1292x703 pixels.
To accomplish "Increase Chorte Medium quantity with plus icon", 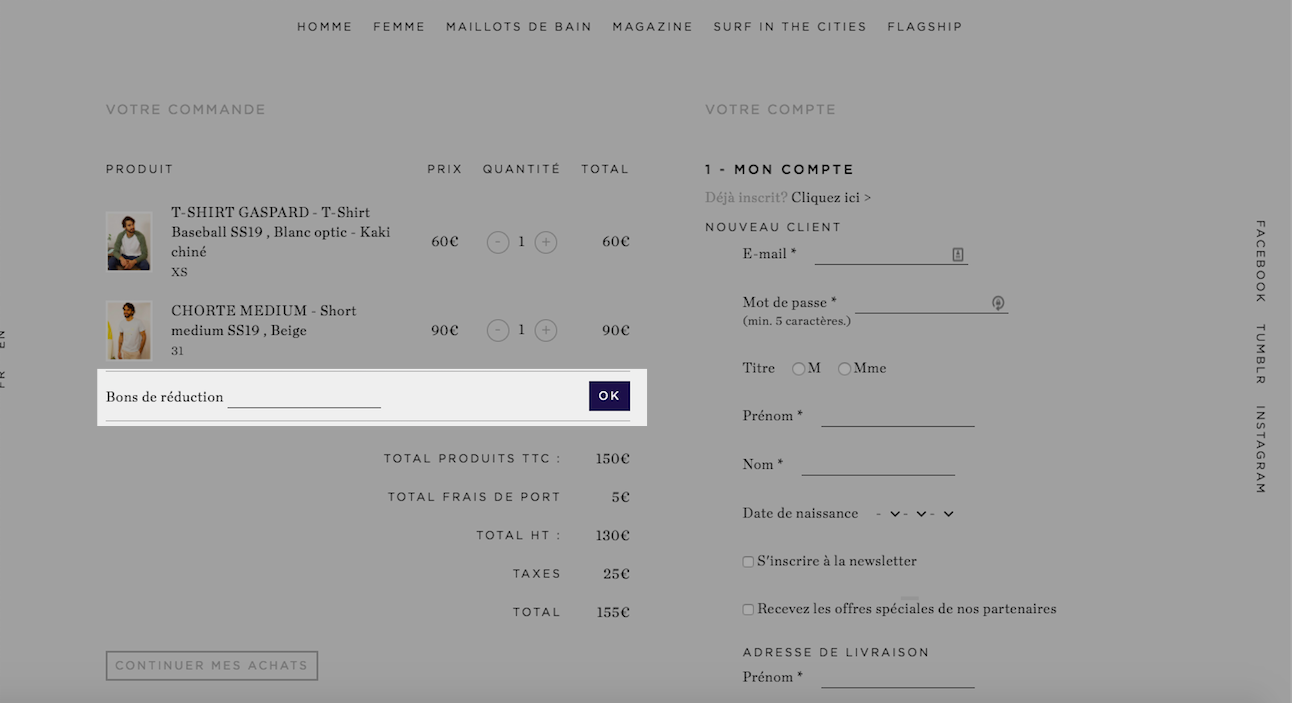I will coord(546,330).
